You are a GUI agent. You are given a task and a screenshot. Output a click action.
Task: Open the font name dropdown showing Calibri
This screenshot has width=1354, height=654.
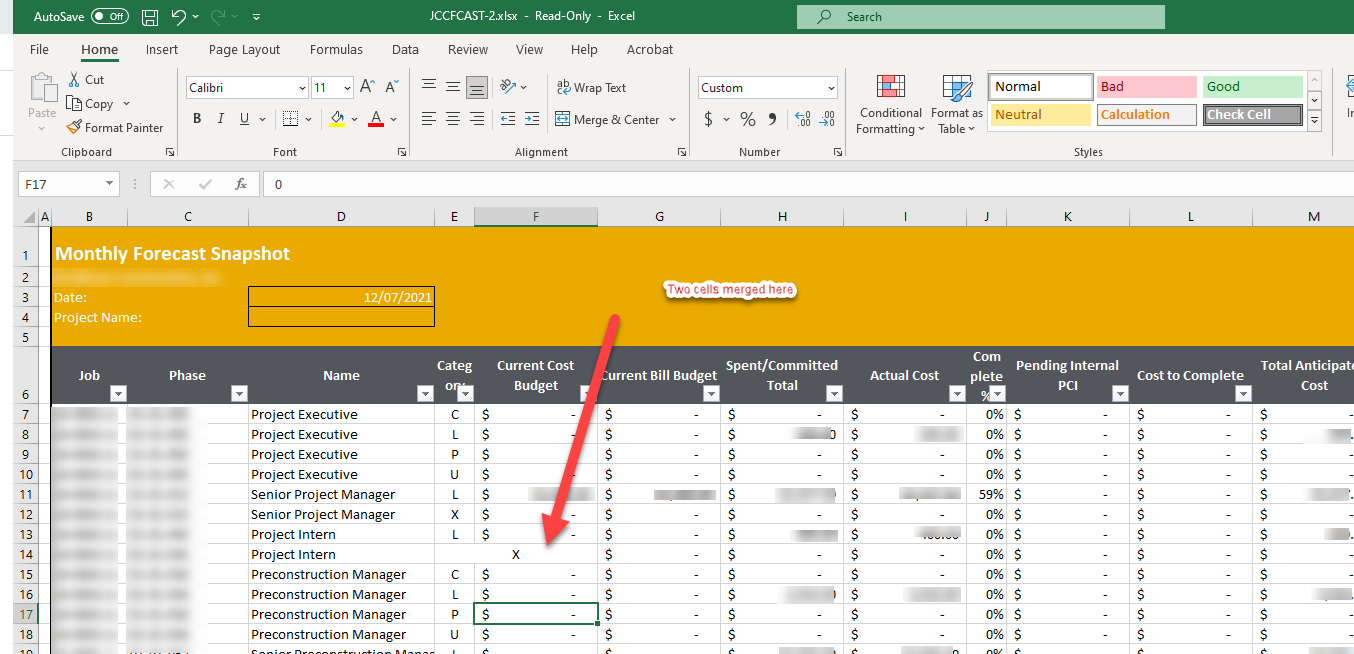(x=301, y=88)
